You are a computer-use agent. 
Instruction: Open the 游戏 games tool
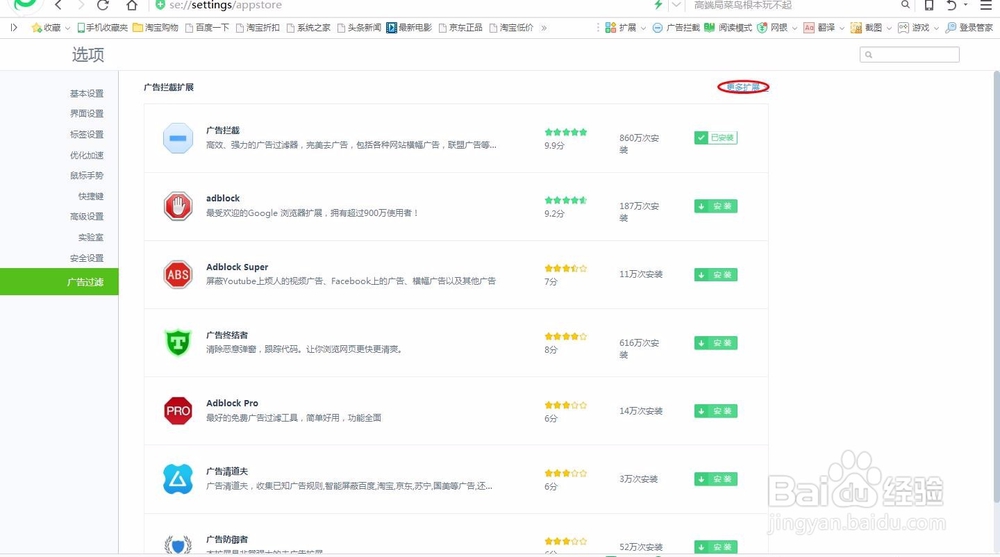[x=913, y=27]
